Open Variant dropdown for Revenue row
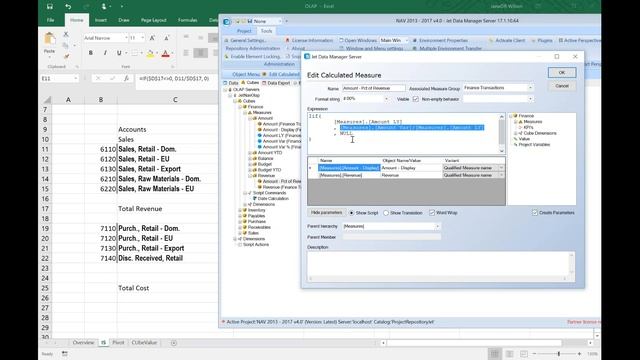The image size is (640, 360). [x=502, y=175]
